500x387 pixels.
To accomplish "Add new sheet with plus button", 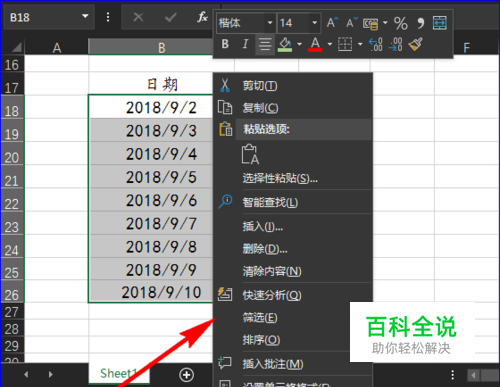I will [x=186, y=375].
